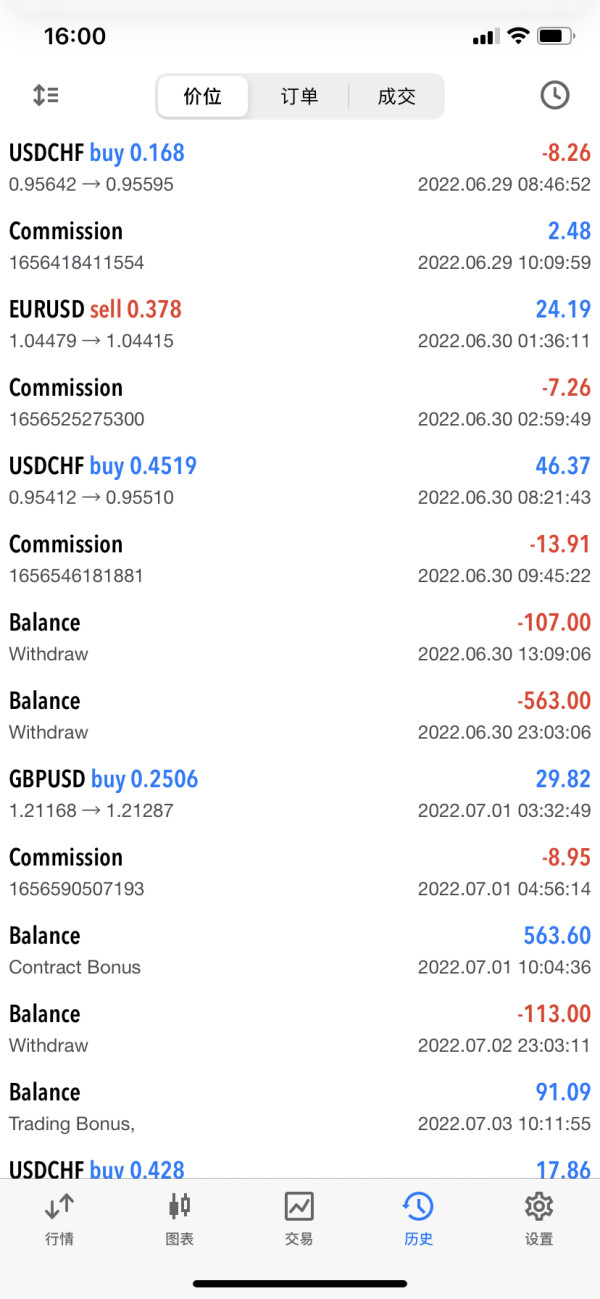The width and height of the screenshot is (600, 1299).
Task: Open the EURUSD sell 0.378 entry
Action: (x=300, y=324)
